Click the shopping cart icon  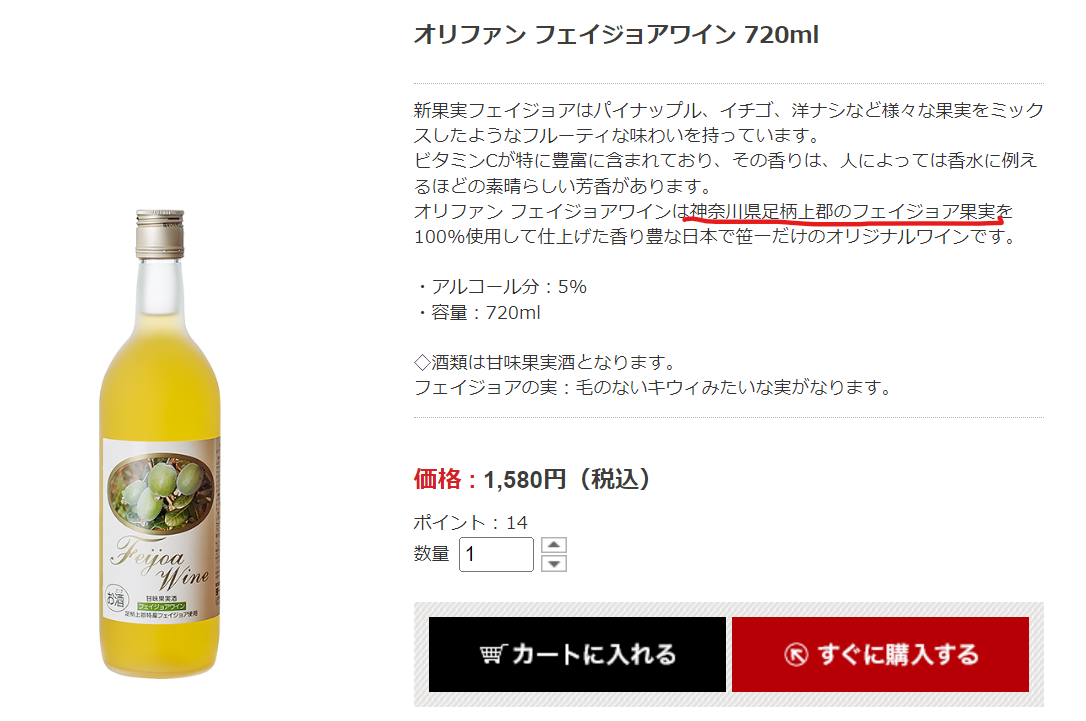pyautogui.click(x=494, y=654)
